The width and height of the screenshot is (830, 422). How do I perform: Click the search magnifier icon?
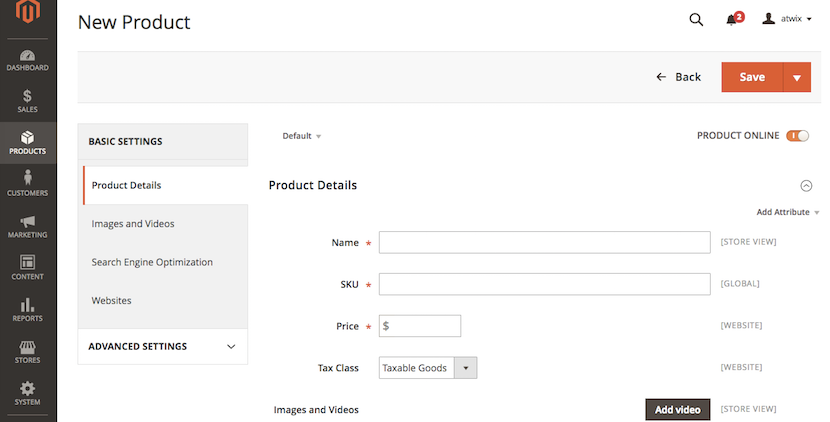pyautogui.click(x=696, y=19)
